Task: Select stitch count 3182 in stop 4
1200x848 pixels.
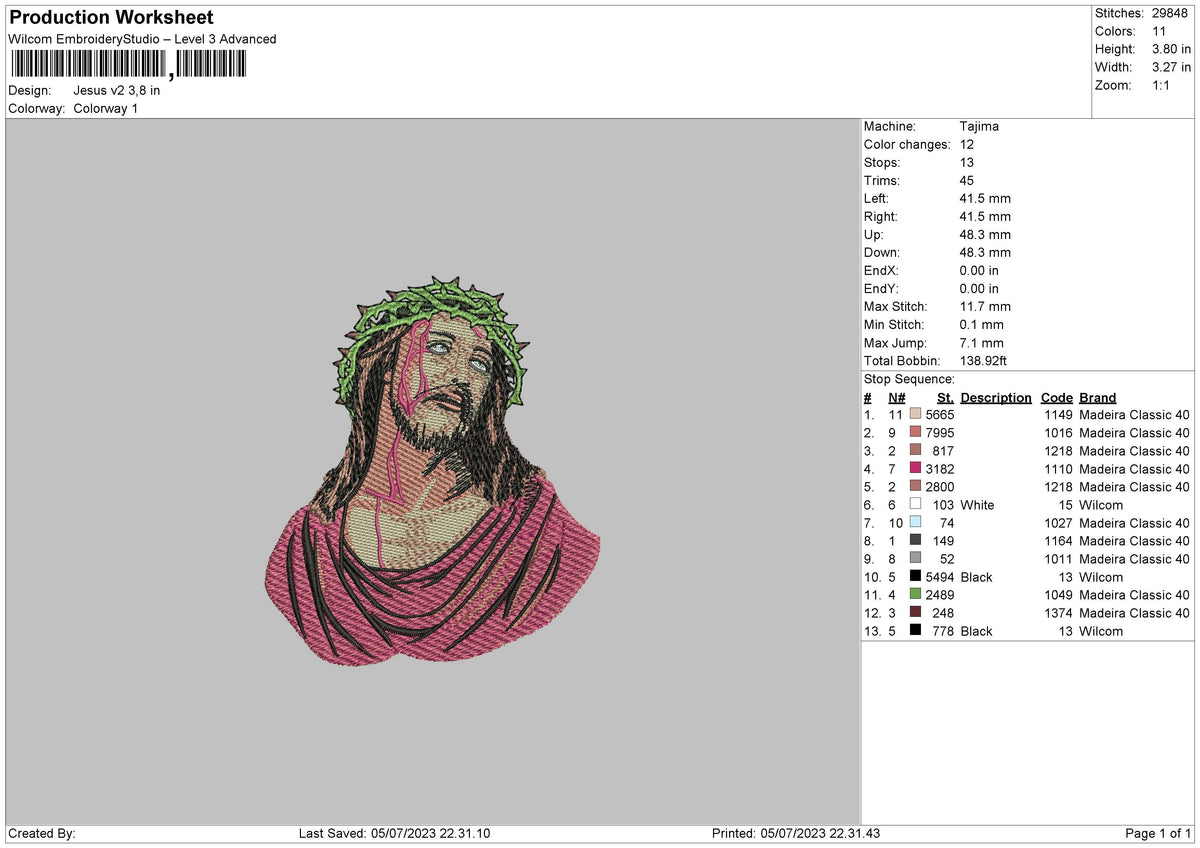Action: 940,469
